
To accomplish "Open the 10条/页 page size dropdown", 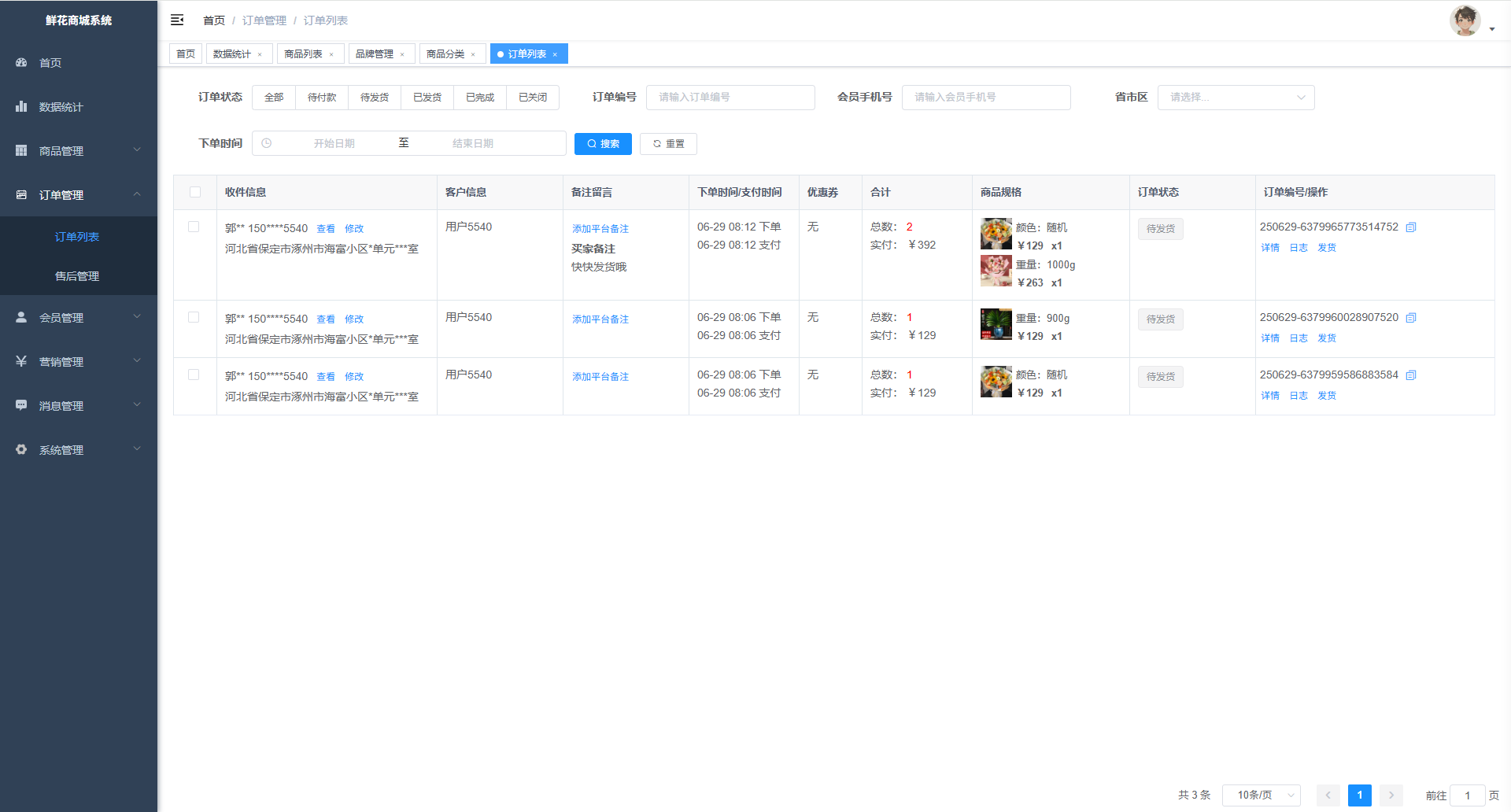I will (1261, 795).
